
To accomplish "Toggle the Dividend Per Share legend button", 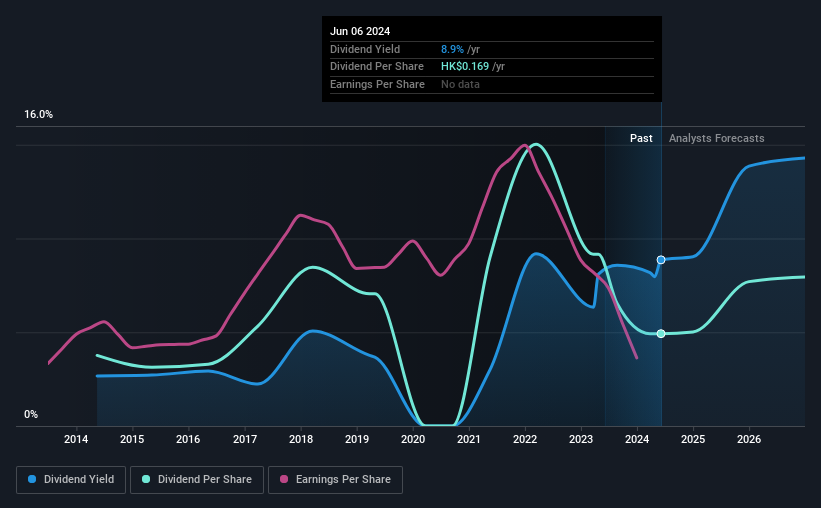I will 197,480.
